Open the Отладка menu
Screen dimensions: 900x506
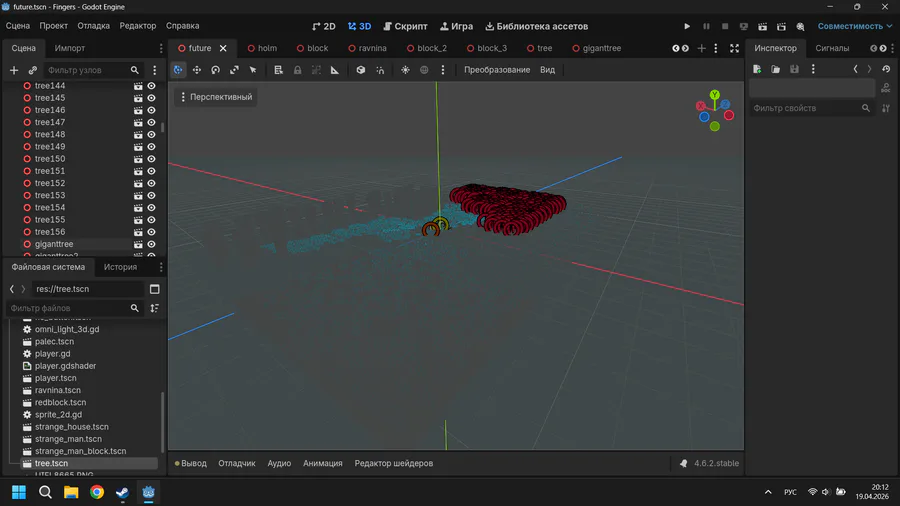(x=94, y=26)
